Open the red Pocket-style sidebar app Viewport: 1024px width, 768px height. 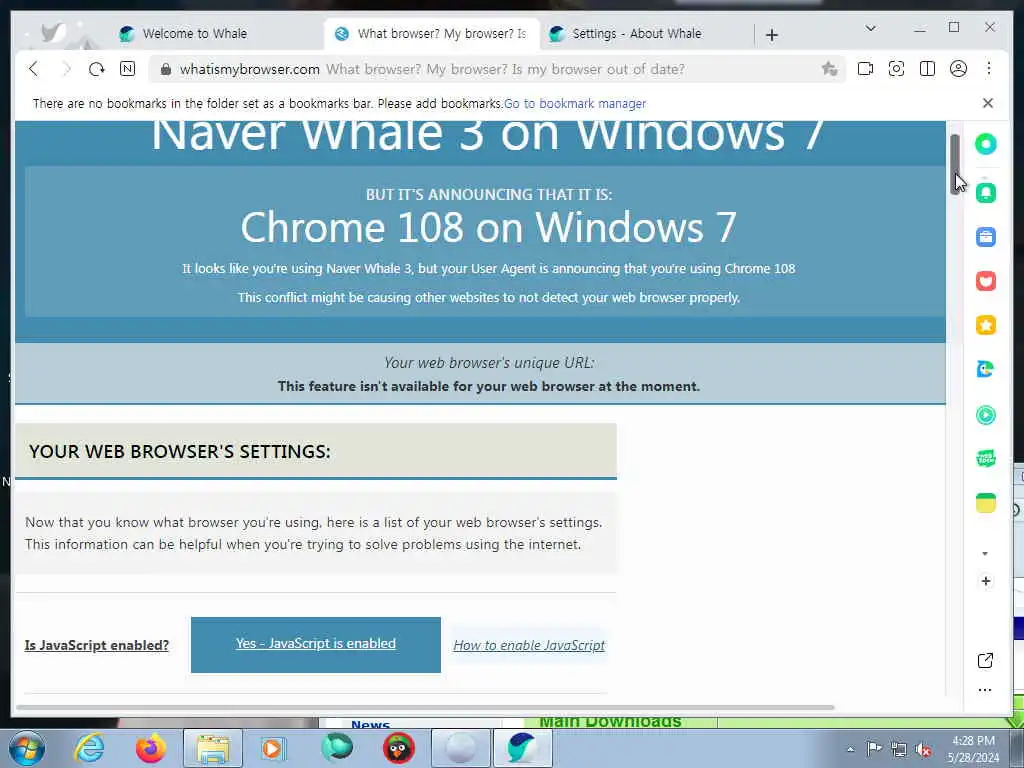pos(985,281)
